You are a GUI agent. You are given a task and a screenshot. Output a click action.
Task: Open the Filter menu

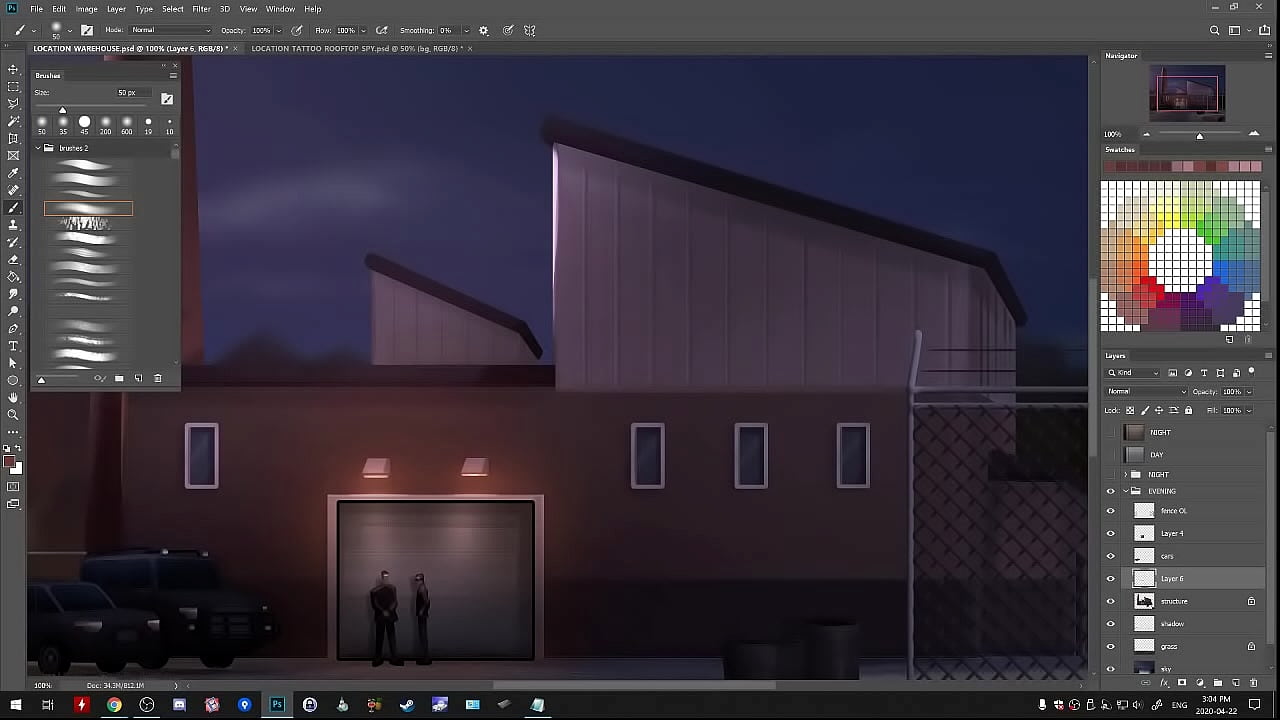click(x=201, y=9)
